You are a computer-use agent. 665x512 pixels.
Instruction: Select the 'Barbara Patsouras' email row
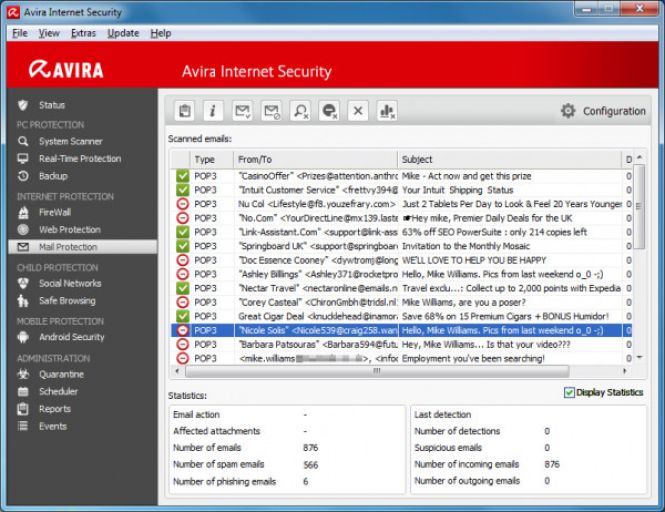point(401,344)
